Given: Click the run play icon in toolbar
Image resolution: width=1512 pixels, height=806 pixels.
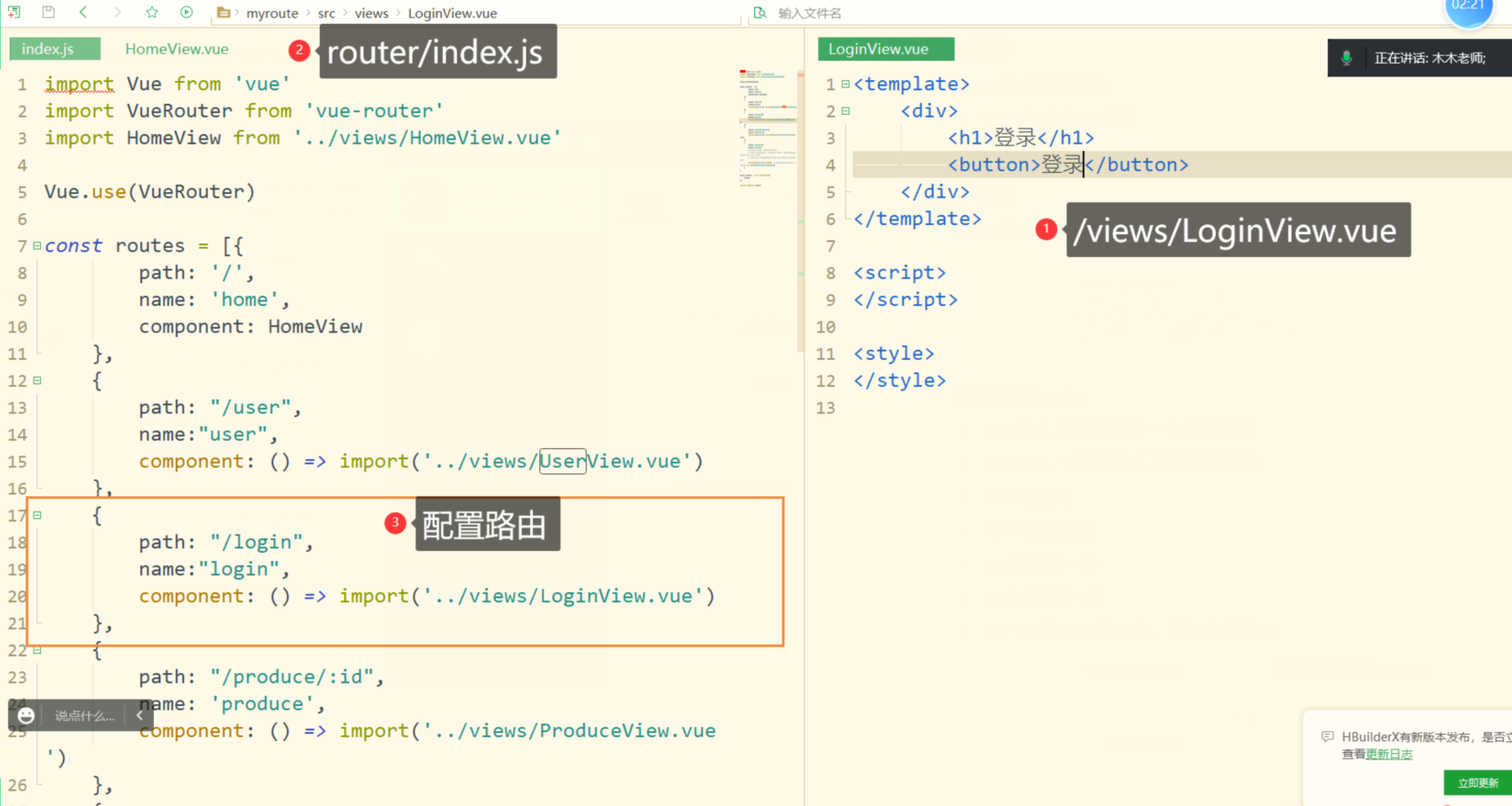Looking at the screenshot, I should 187,12.
